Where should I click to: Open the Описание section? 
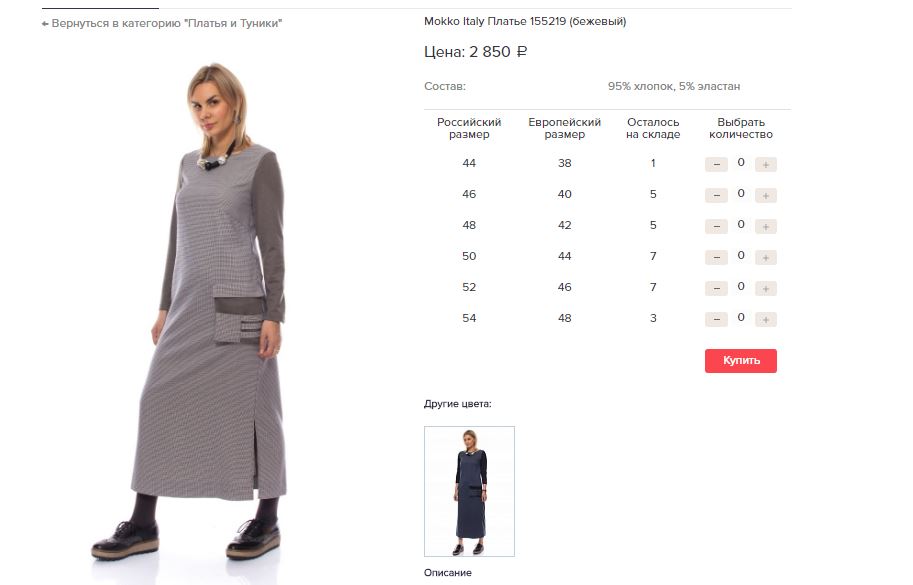click(x=448, y=573)
